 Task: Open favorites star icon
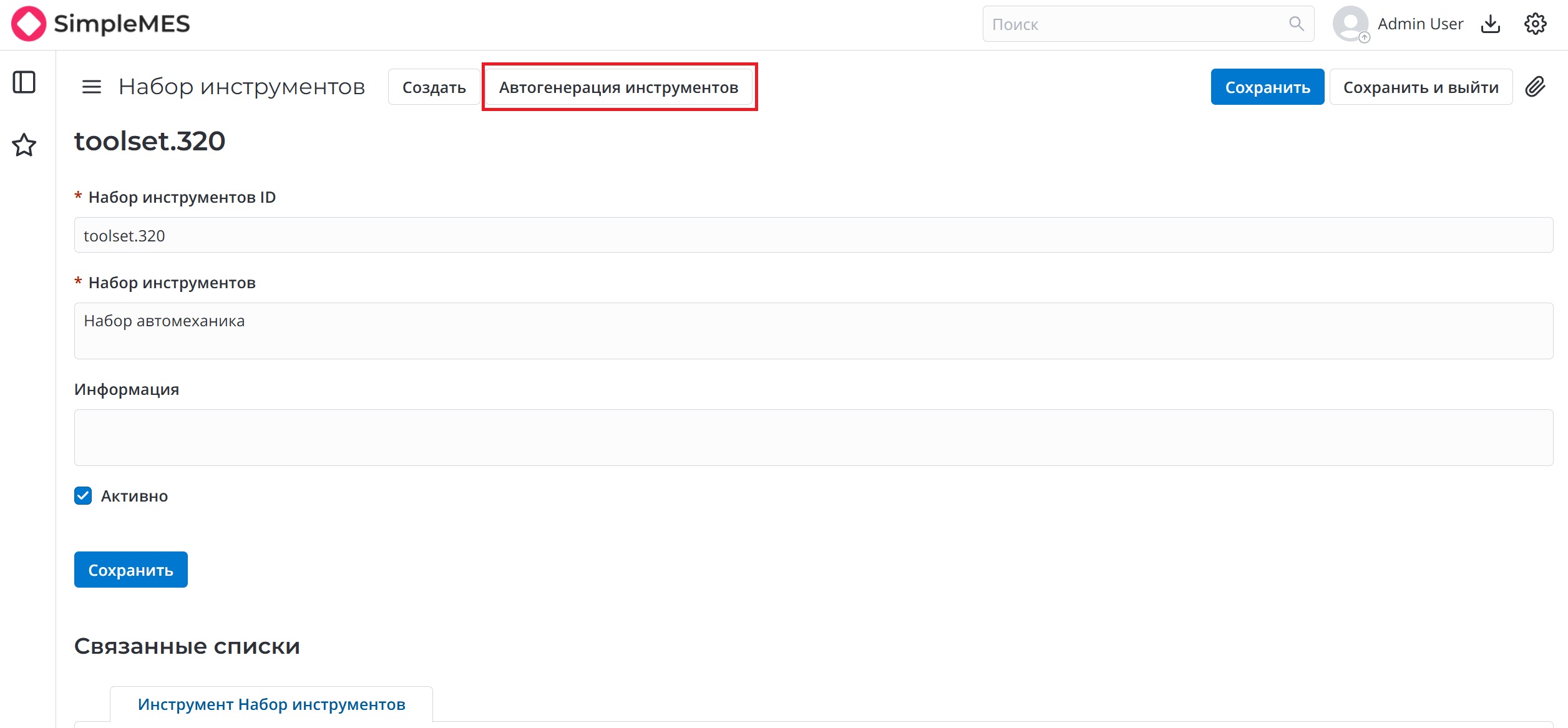tap(24, 145)
